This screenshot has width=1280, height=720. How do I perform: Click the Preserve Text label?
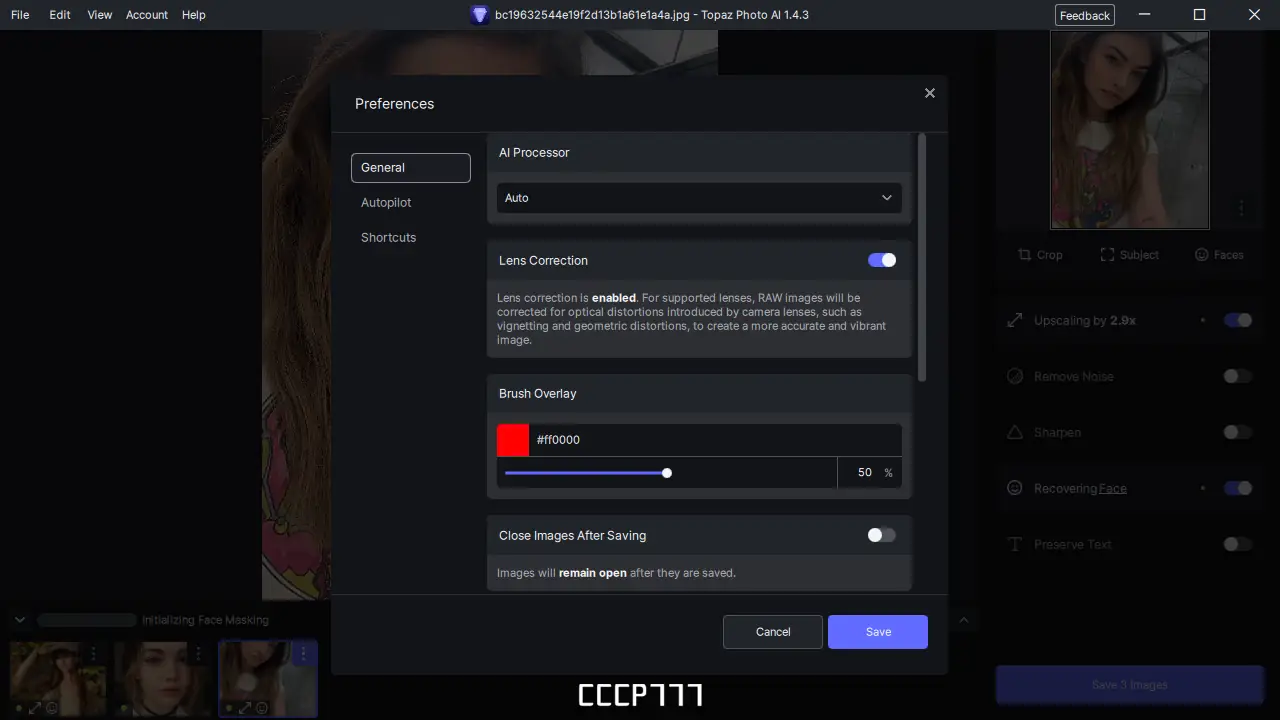tap(1073, 545)
